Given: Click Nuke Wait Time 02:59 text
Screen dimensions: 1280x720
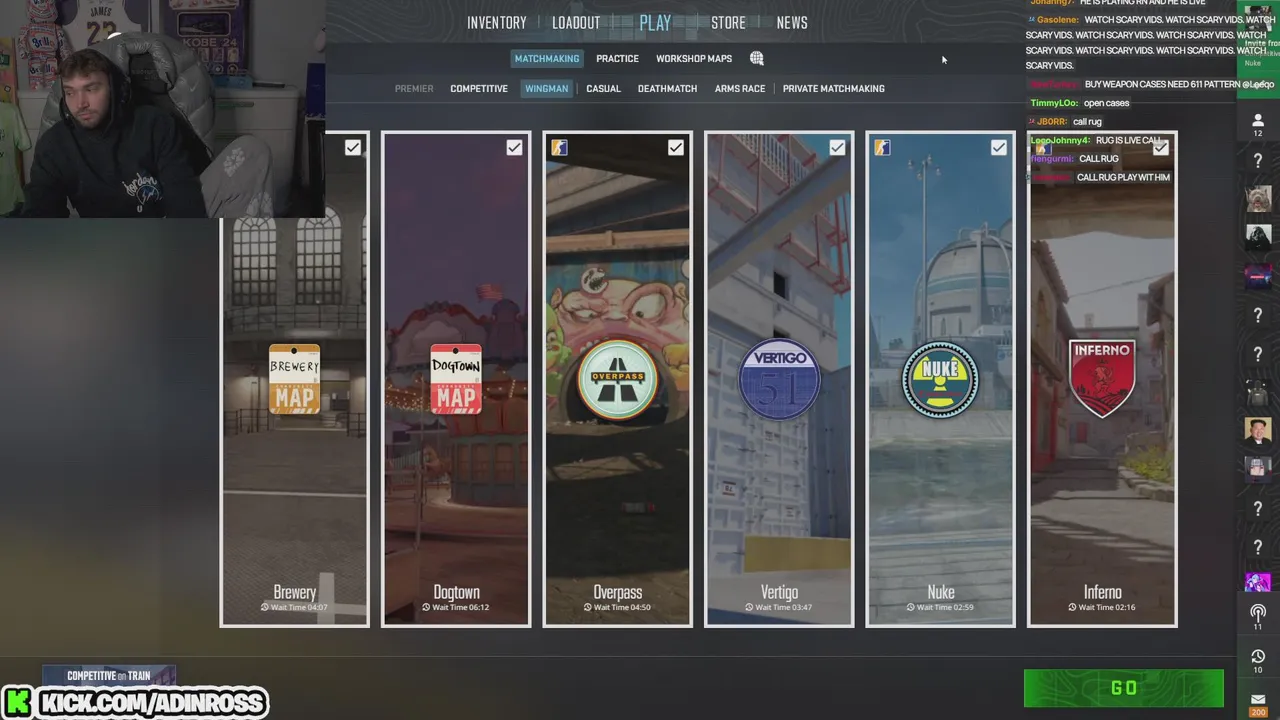Looking at the screenshot, I should coord(940,607).
